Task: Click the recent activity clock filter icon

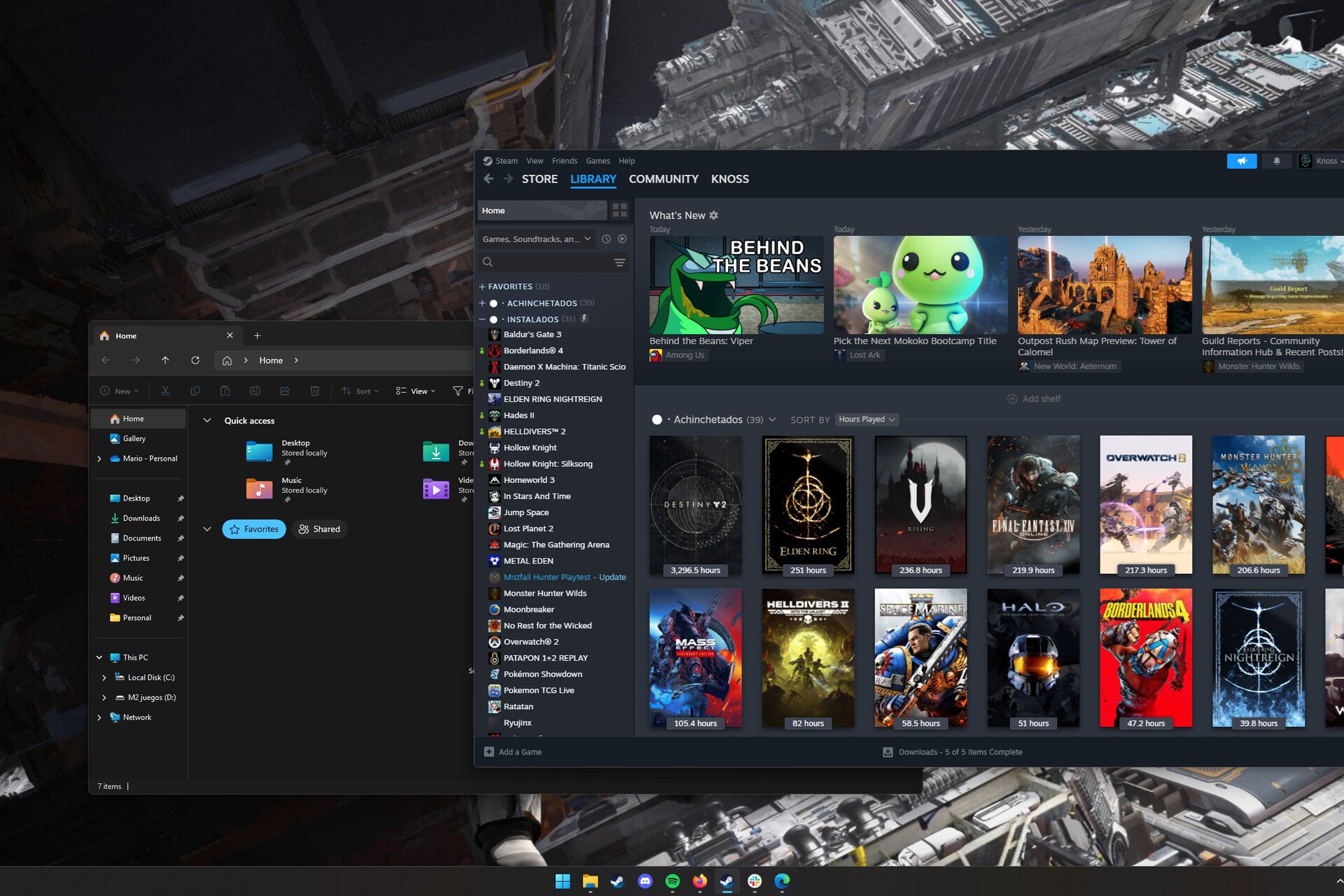Action: pyautogui.click(x=606, y=239)
